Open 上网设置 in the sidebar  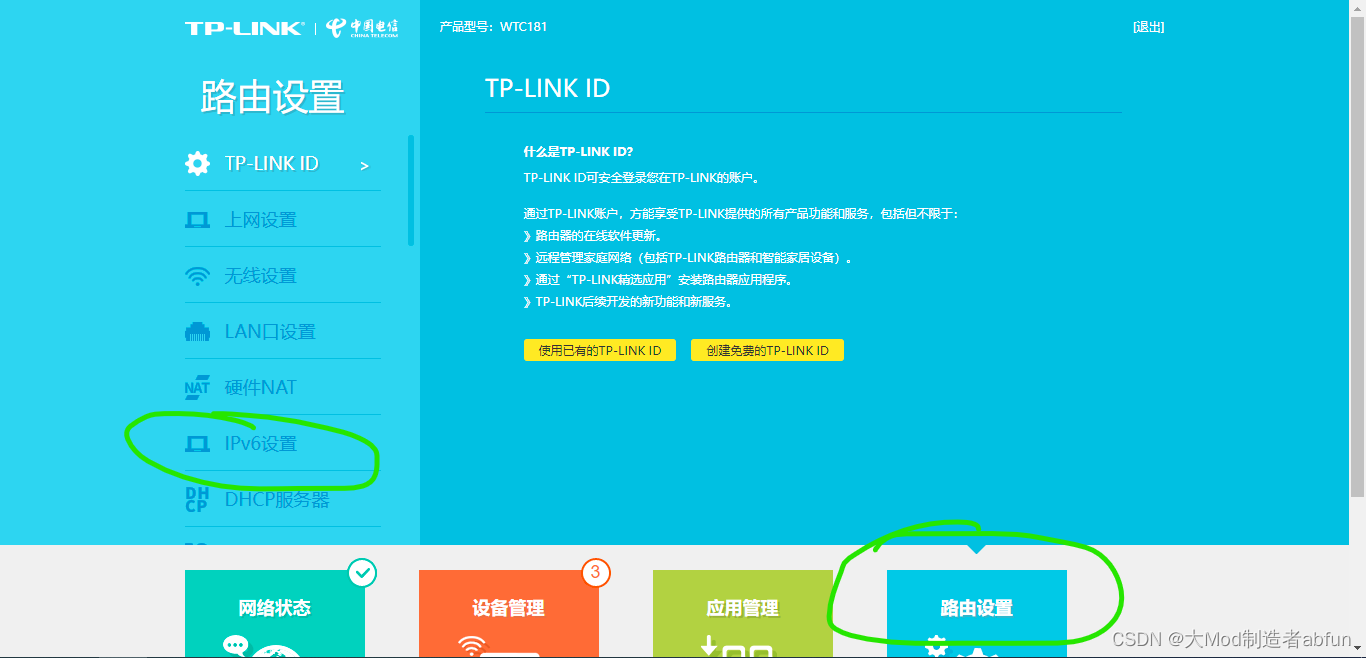click(283, 220)
